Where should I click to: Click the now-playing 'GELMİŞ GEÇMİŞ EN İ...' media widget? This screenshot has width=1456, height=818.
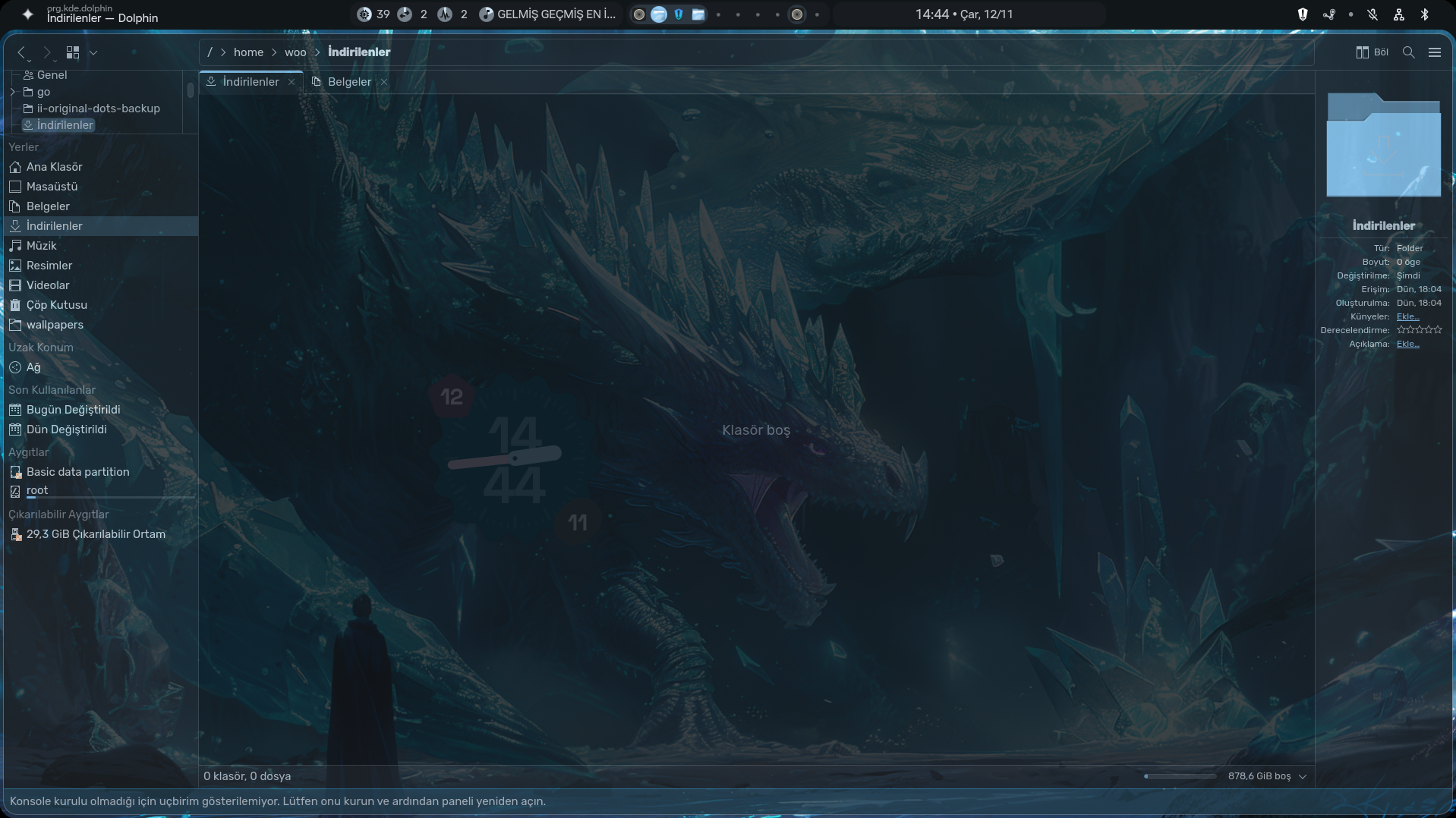pyautogui.click(x=548, y=14)
